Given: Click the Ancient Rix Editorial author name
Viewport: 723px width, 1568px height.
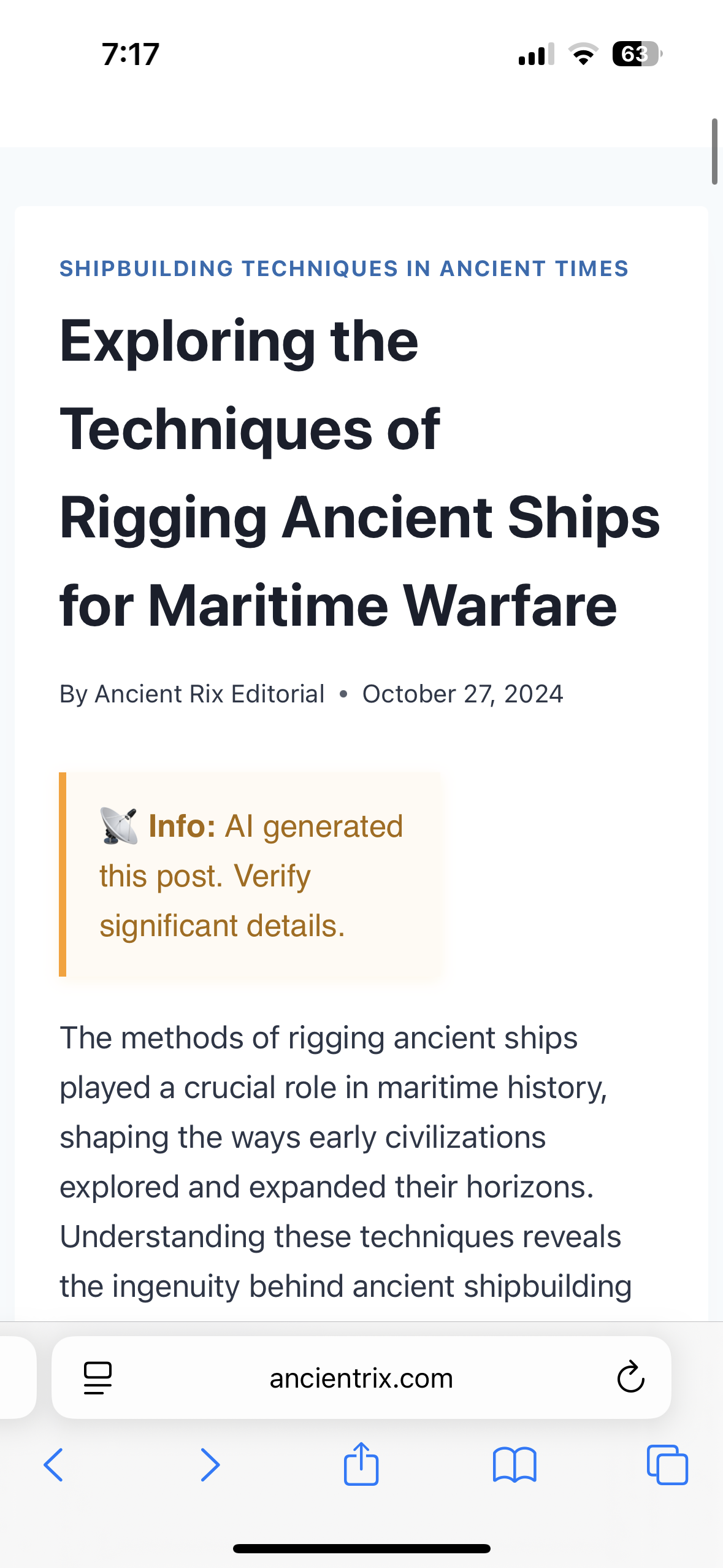Looking at the screenshot, I should coord(209,694).
